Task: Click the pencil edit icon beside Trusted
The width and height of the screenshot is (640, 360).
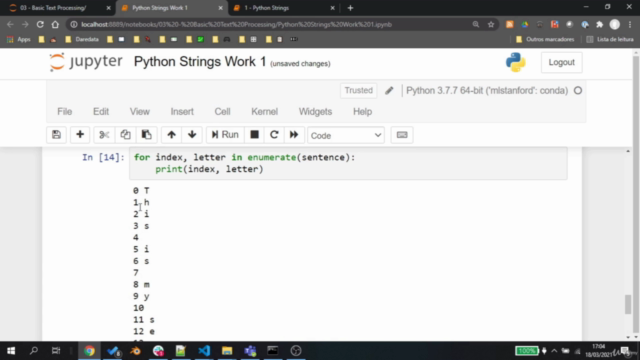Action: click(x=389, y=91)
